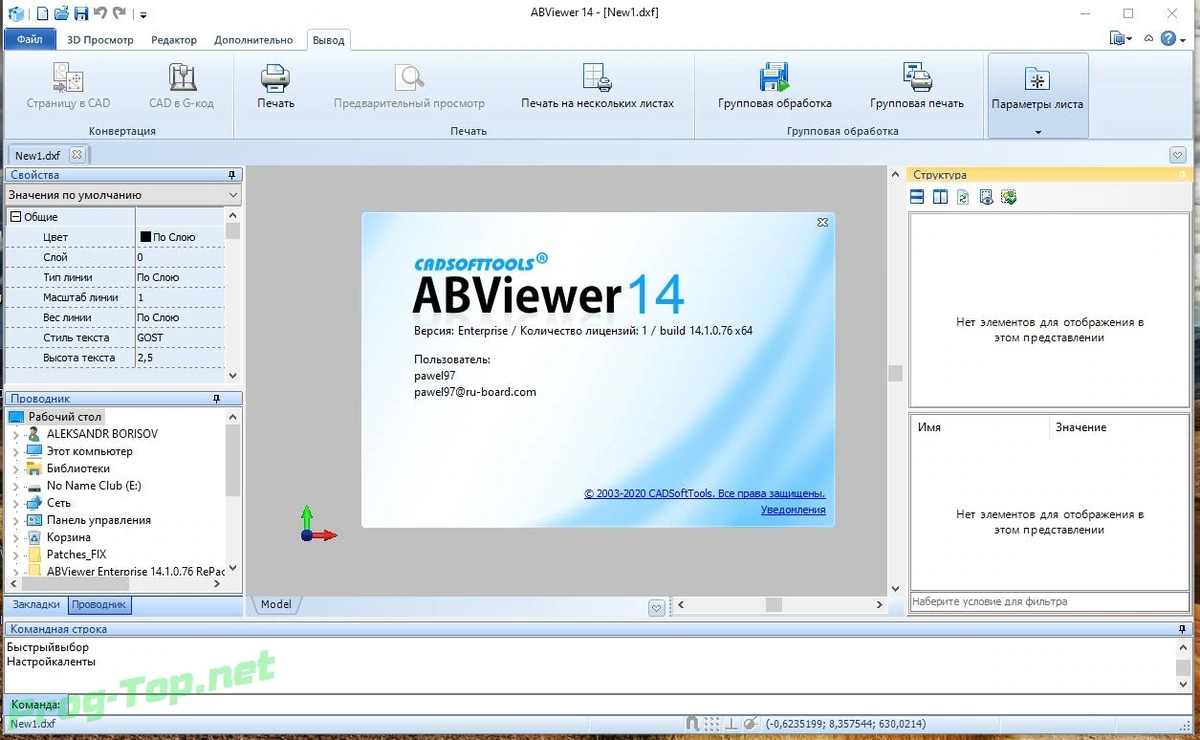The width and height of the screenshot is (1200, 740).
Task: Select the Model layout tab
Action: [x=276, y=604]
